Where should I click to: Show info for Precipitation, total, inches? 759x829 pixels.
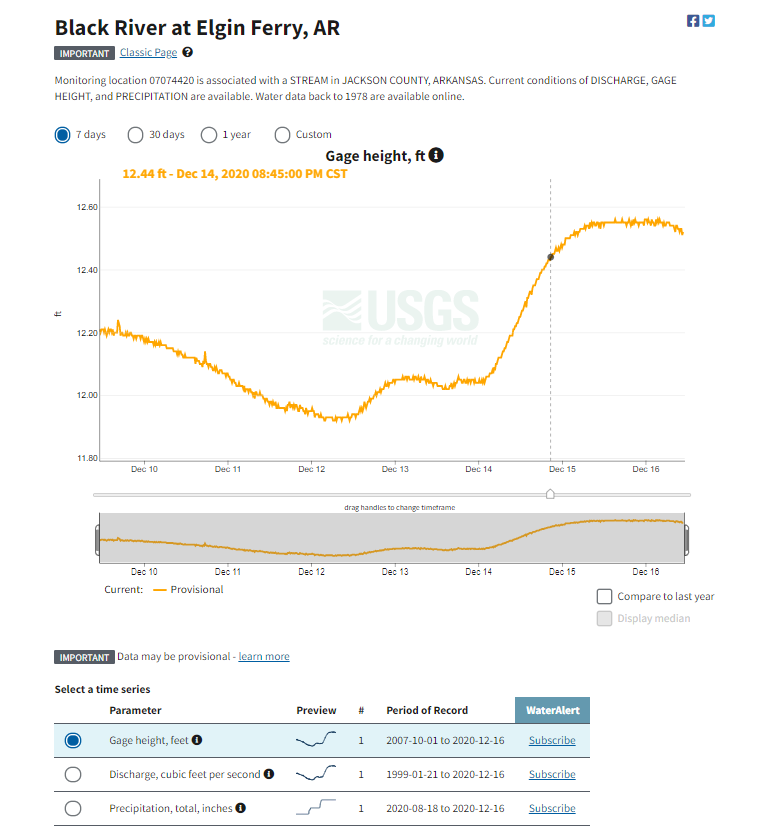pos(240,807)
